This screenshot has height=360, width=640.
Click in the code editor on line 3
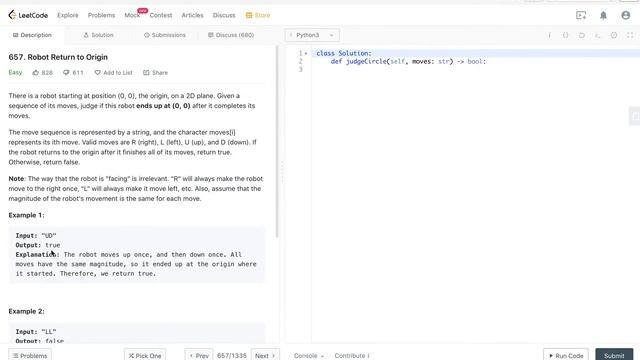476,69
